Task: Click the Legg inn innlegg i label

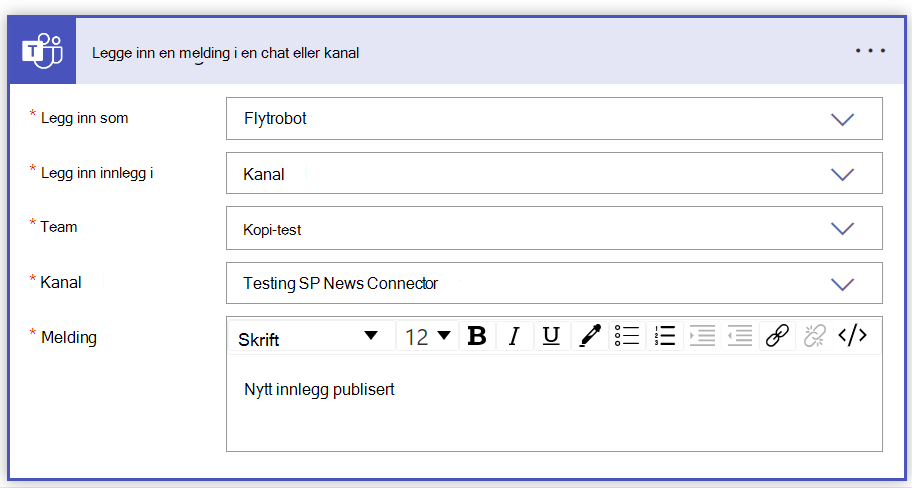Action: [97, 173]
